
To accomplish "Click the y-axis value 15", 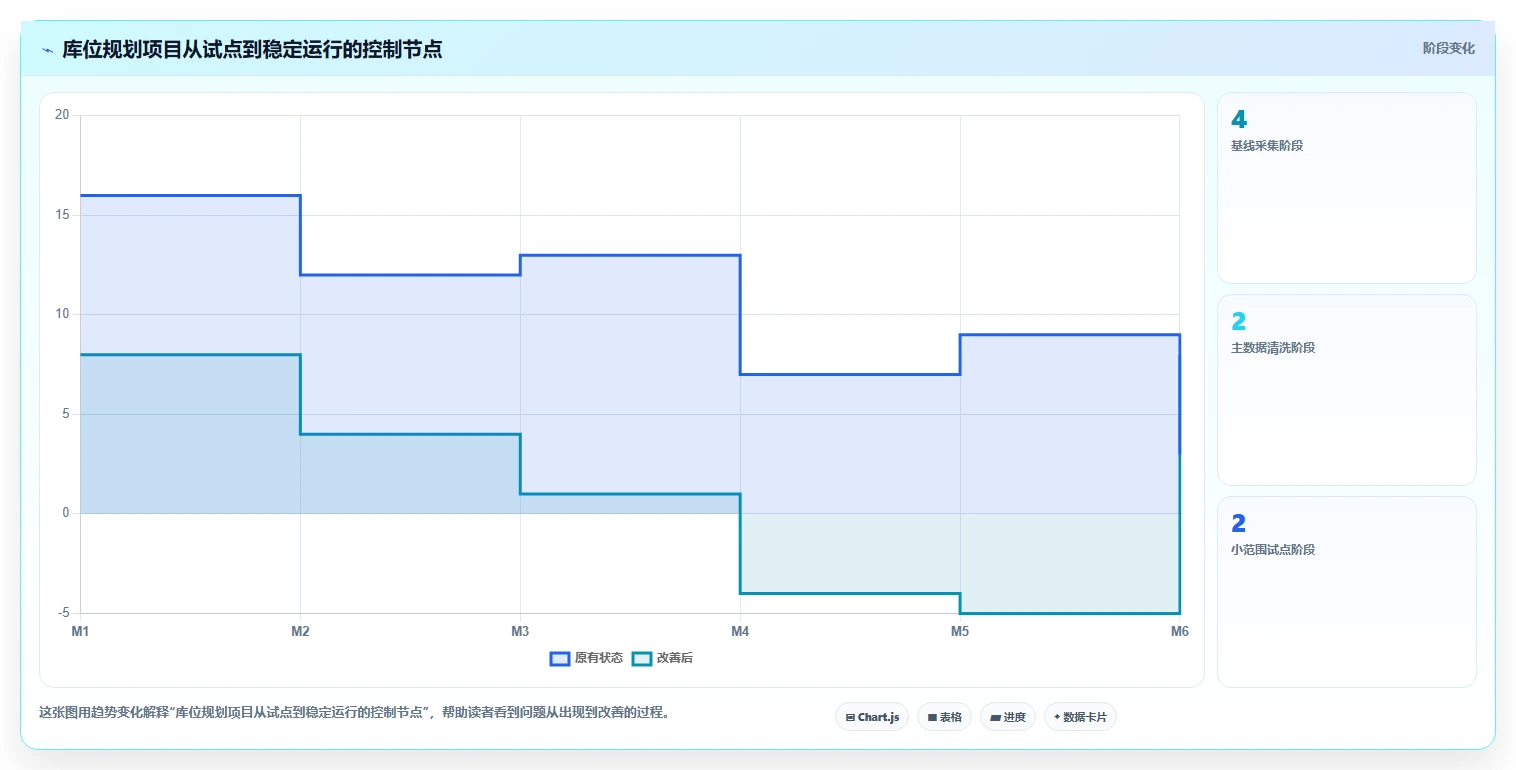I will coord(63,215).
